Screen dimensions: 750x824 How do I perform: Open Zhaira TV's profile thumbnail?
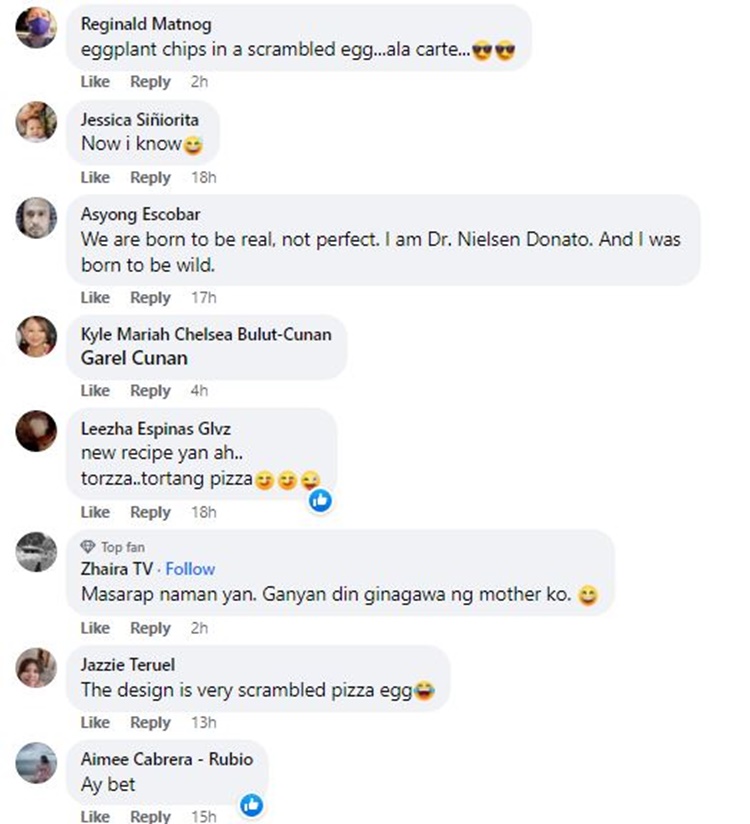[37, 552]
